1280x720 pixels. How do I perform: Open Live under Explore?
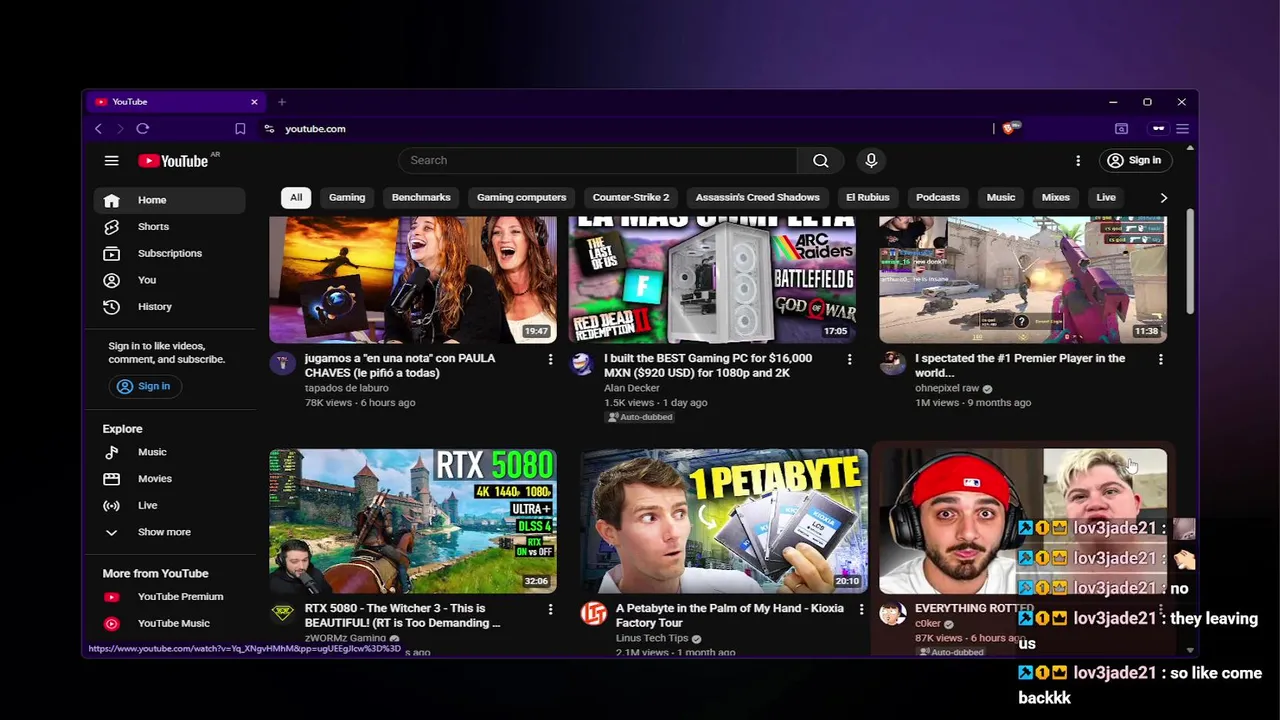(x=169, y=505)
